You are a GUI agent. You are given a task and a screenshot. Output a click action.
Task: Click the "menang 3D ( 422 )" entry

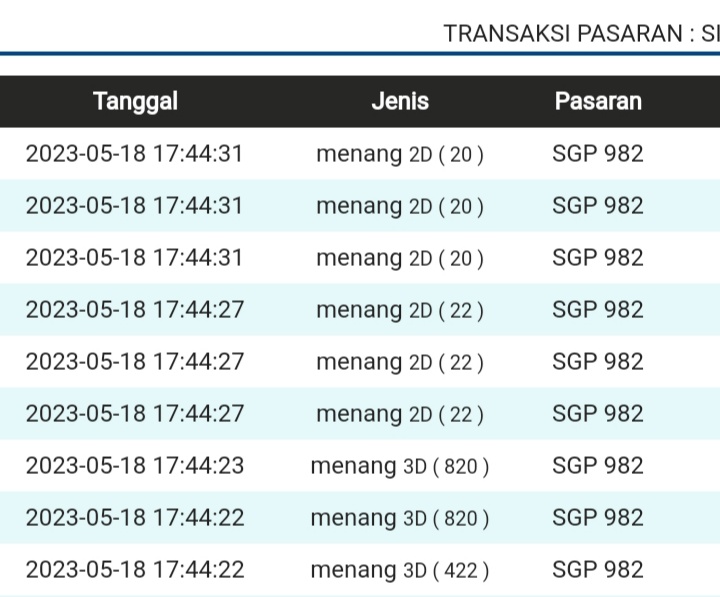point(400,570)
